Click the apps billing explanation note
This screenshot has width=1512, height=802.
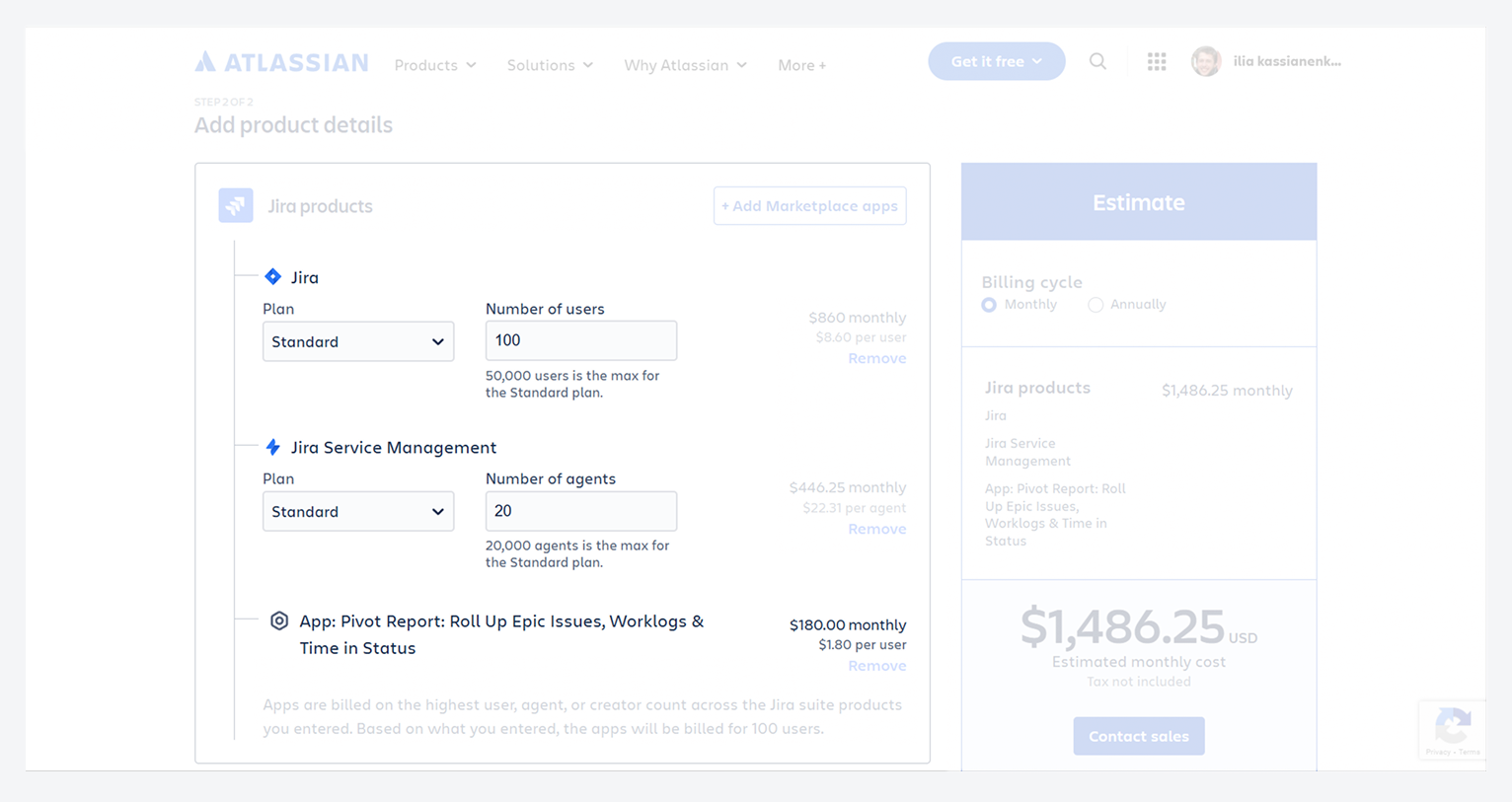click(x=582, y=717)
